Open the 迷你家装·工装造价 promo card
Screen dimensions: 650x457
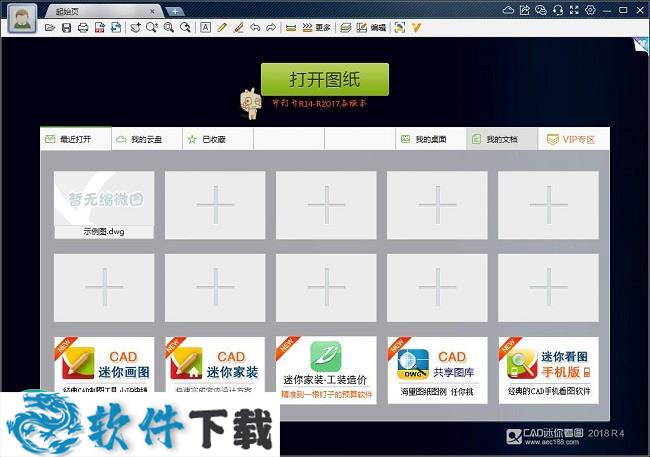pos(326,370)
